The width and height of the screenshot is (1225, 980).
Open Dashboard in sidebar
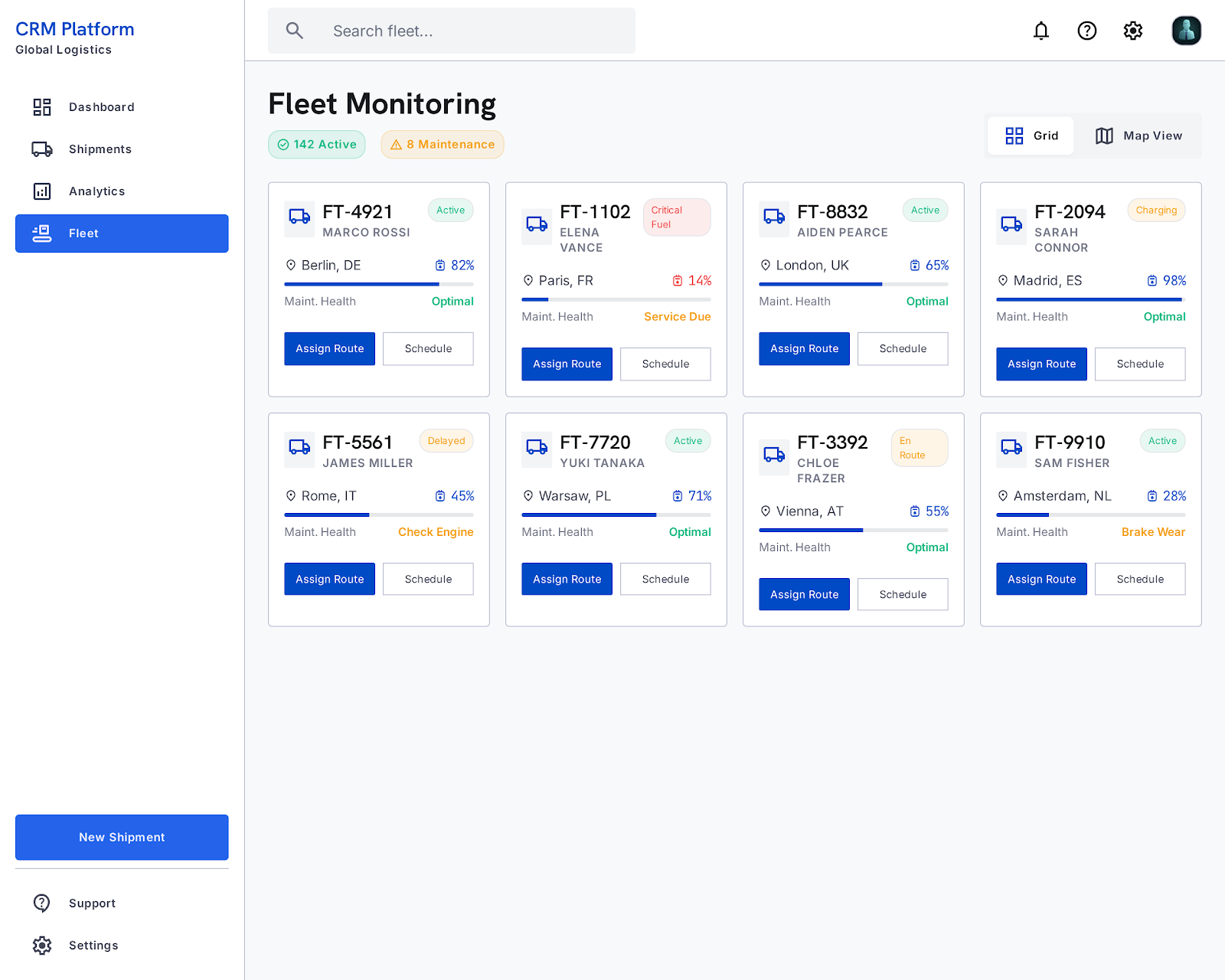pyautogui.click(x=122, y=107)
